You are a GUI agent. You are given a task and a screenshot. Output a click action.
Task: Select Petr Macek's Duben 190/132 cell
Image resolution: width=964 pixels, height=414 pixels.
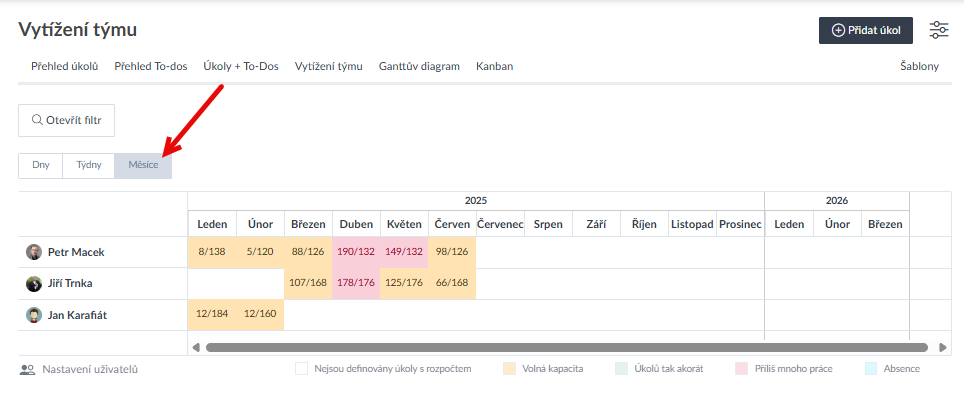356,252
